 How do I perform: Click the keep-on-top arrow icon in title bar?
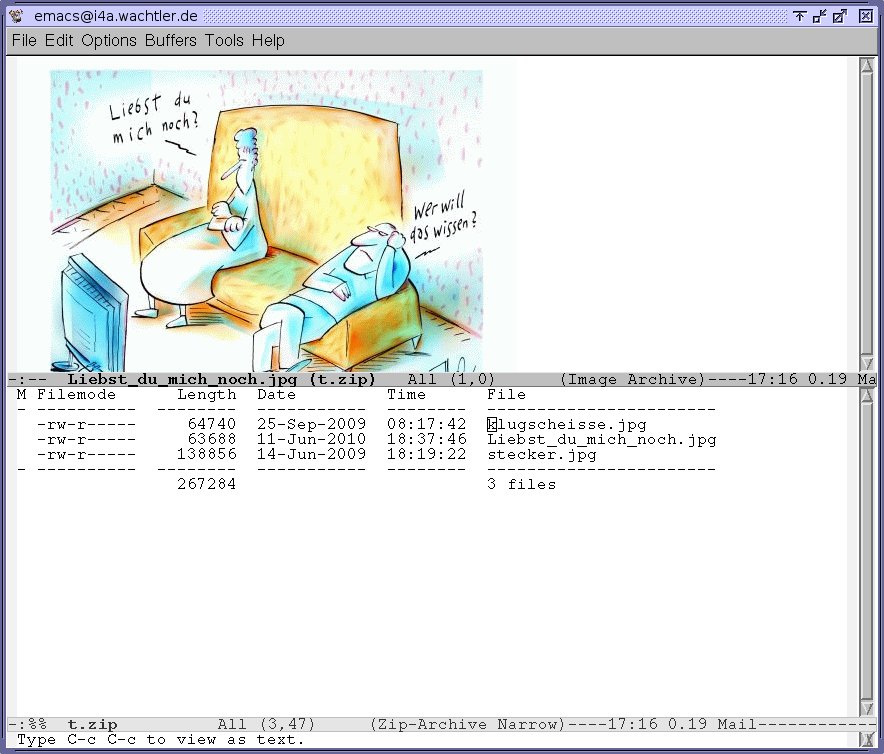pos(799,16)
